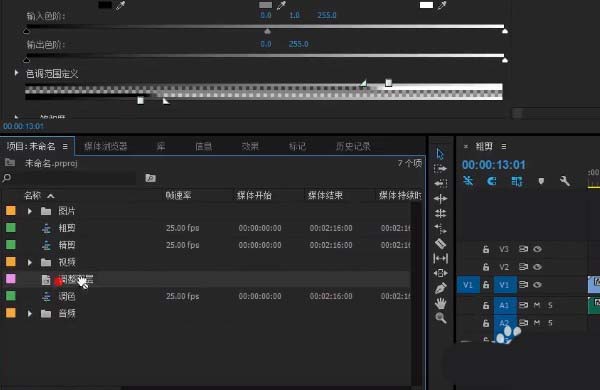The image size is (600, 390).
Task: Select the Selection arrow tool
Action: tap(440, 154)
